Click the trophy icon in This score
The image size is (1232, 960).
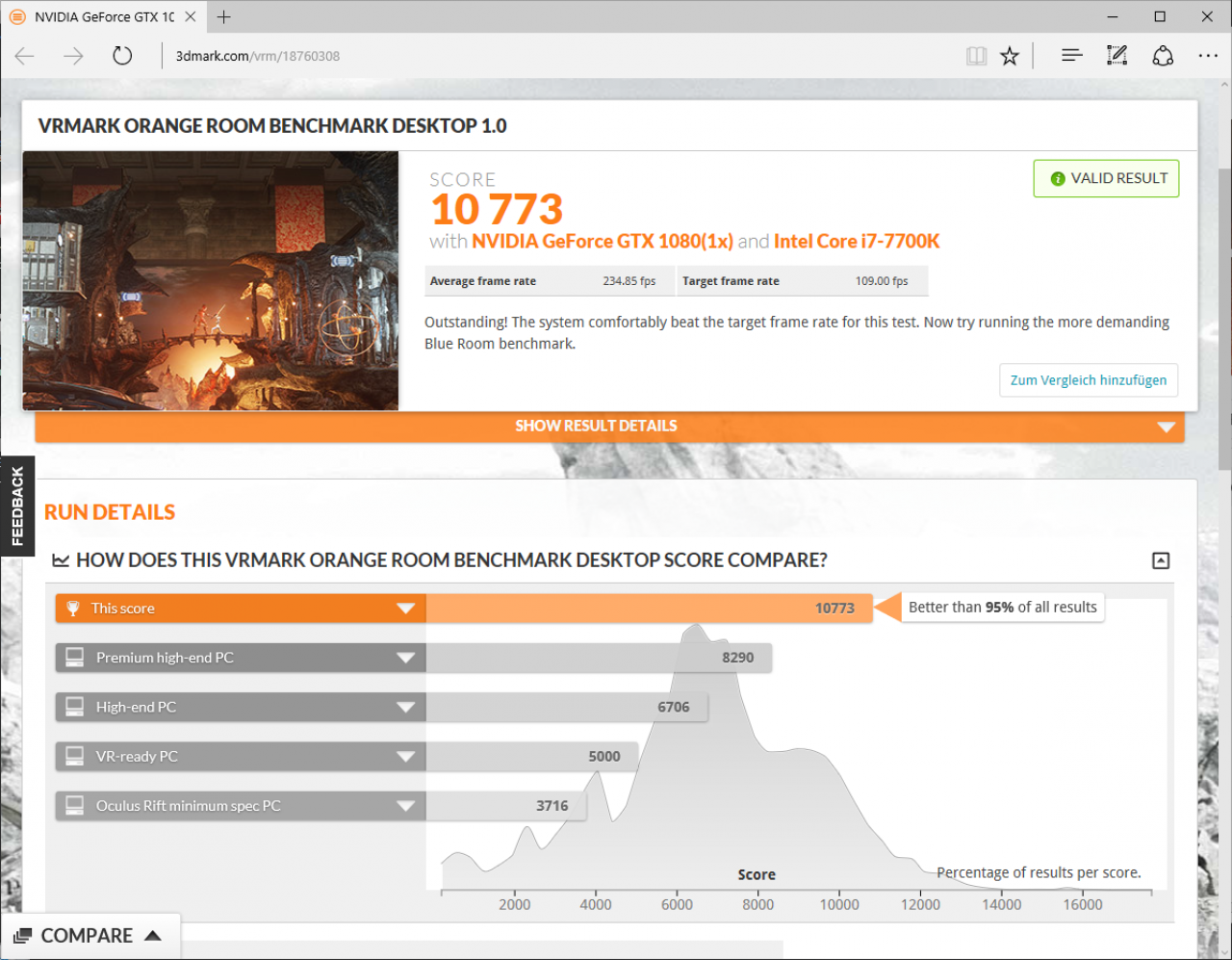[x=73, y=609]
